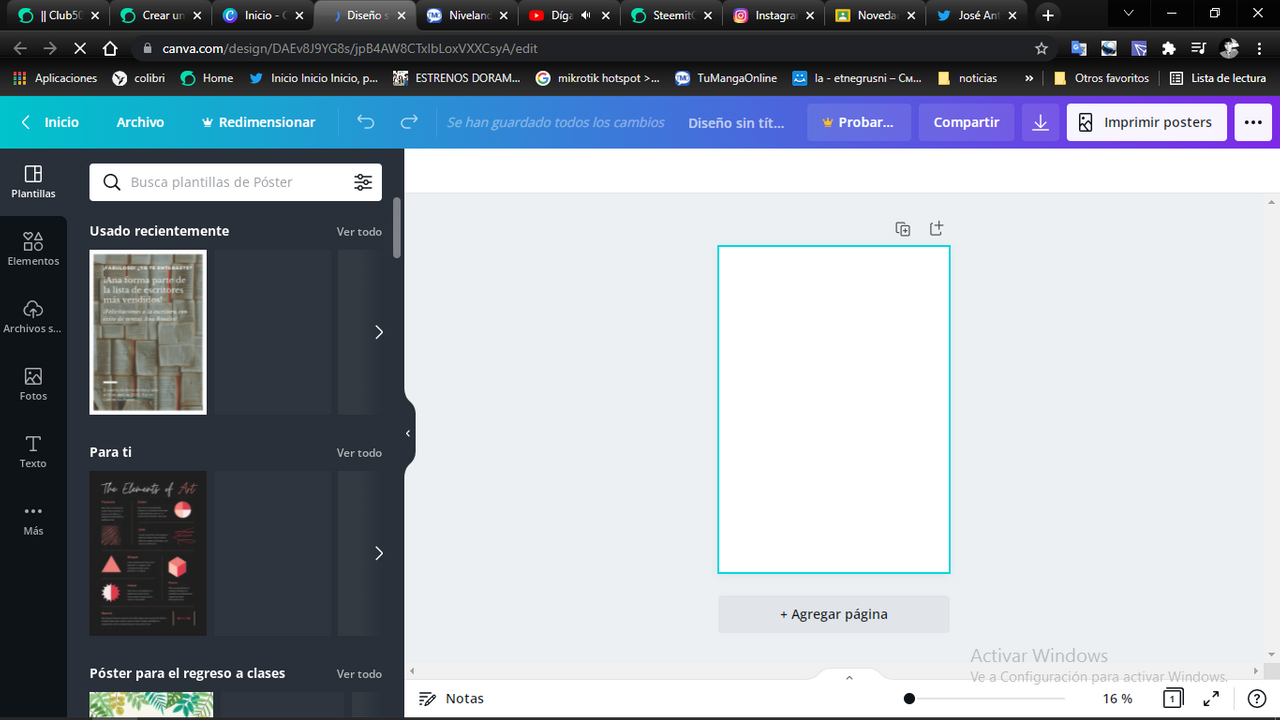
Task: Go back to Inicio
Action: click(x=50, y=122)
